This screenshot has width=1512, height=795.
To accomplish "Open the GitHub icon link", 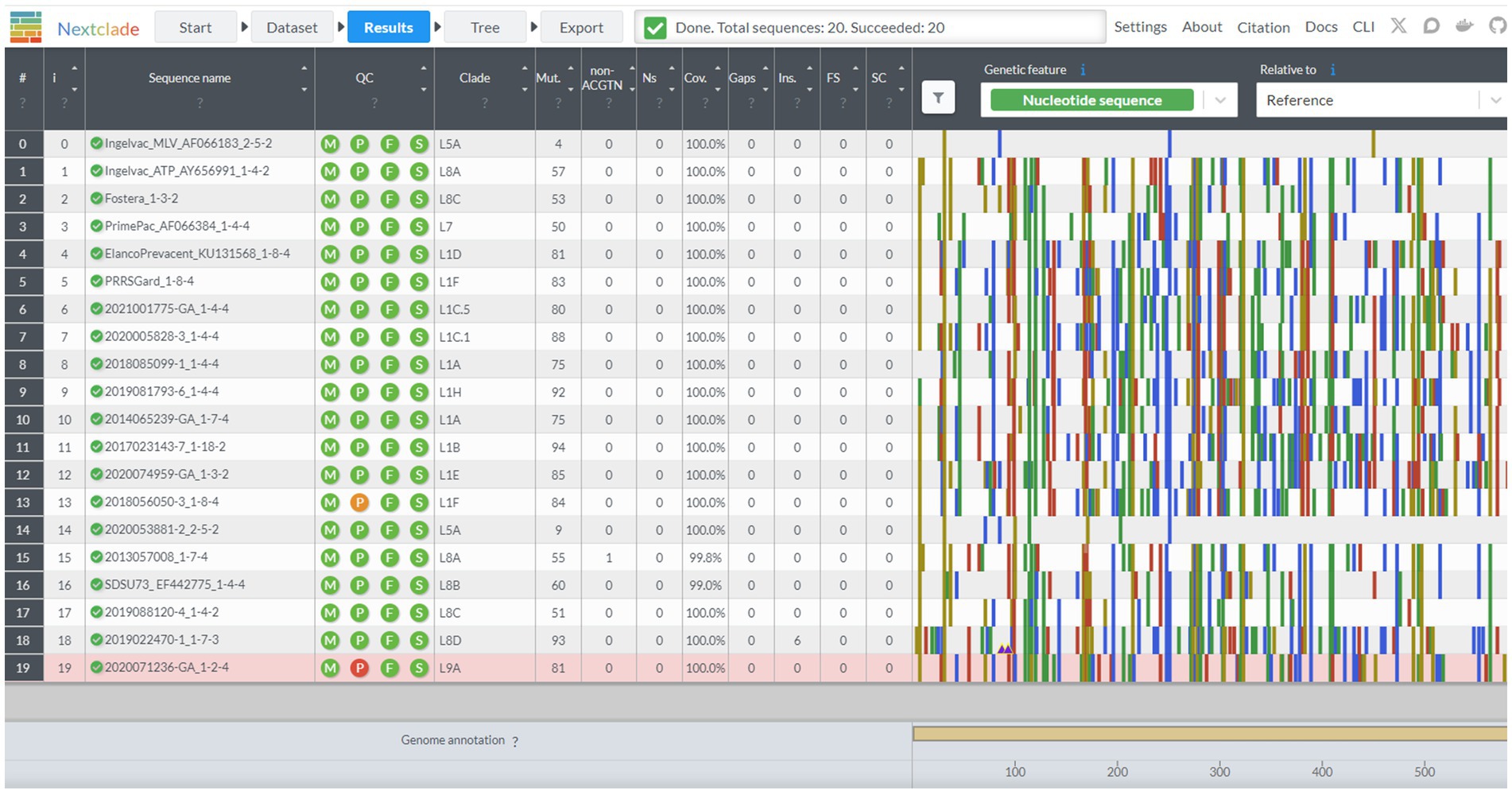I will 1497,26.
